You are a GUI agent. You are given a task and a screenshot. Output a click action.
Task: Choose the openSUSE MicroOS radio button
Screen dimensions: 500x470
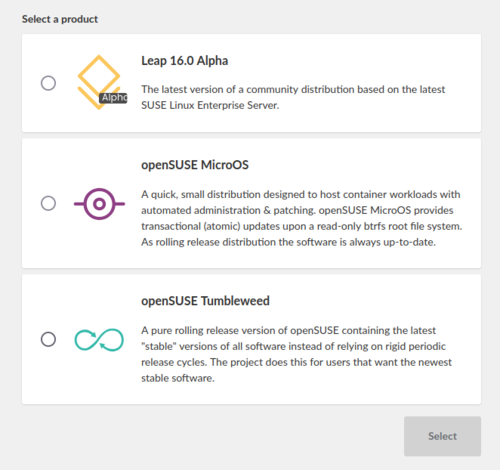click(48, 203)
